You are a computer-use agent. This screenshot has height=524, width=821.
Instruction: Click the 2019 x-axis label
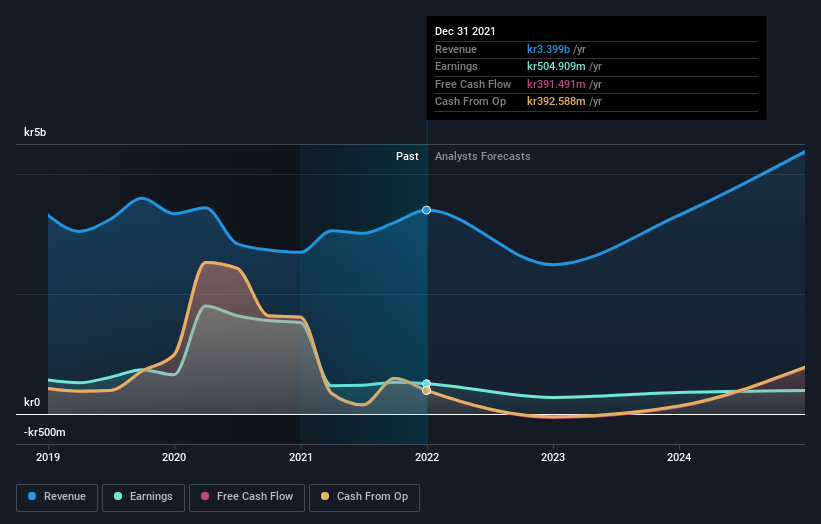click(48, 458)
